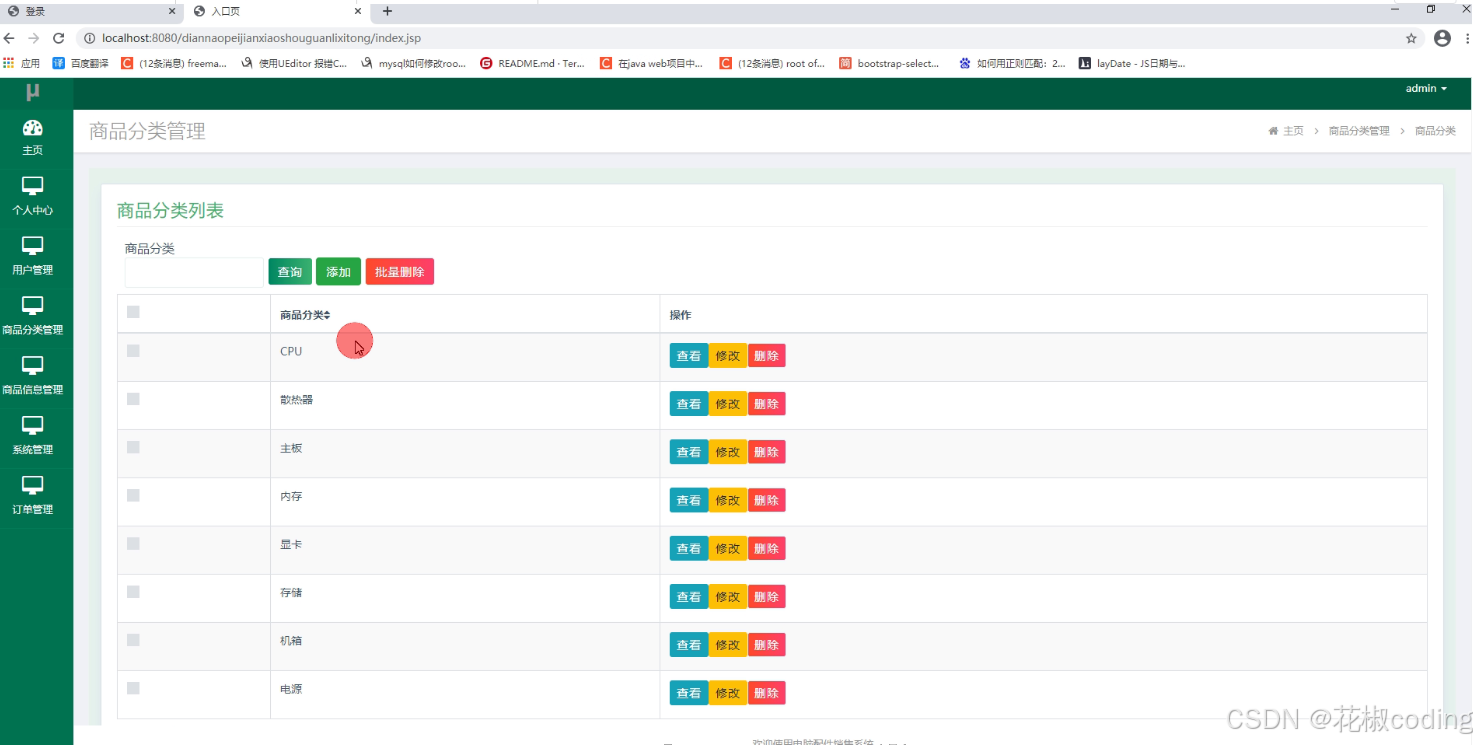Click the 添加 add button
The width and height of the screenshot is (1477, 745).
338,272
